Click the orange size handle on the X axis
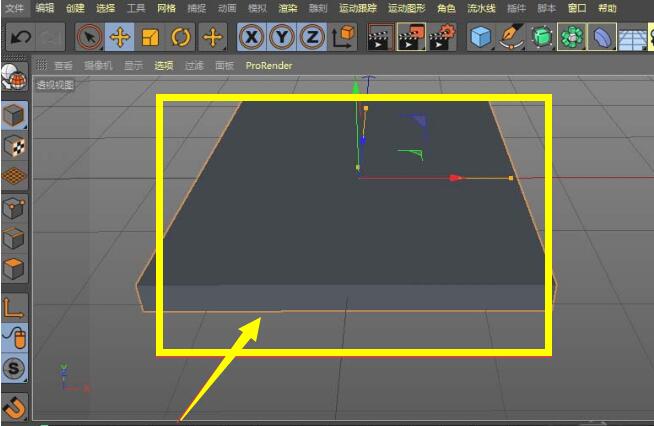 tap(511, 178)
